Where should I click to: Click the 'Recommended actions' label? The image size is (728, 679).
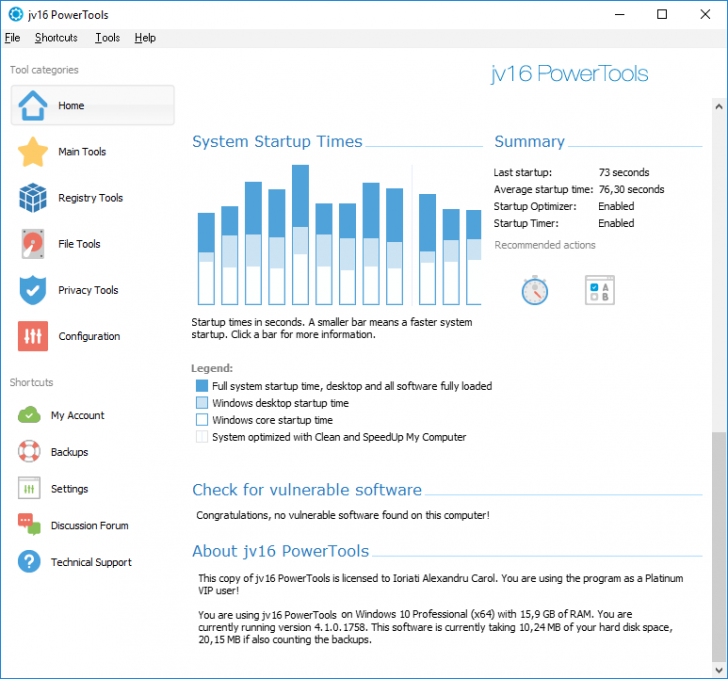pos(545,245)
